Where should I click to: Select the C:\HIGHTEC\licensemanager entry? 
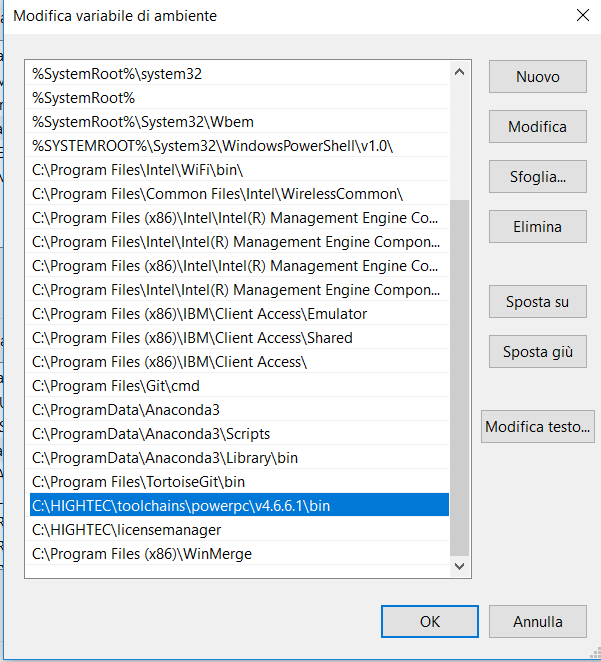tap(126, 530)
